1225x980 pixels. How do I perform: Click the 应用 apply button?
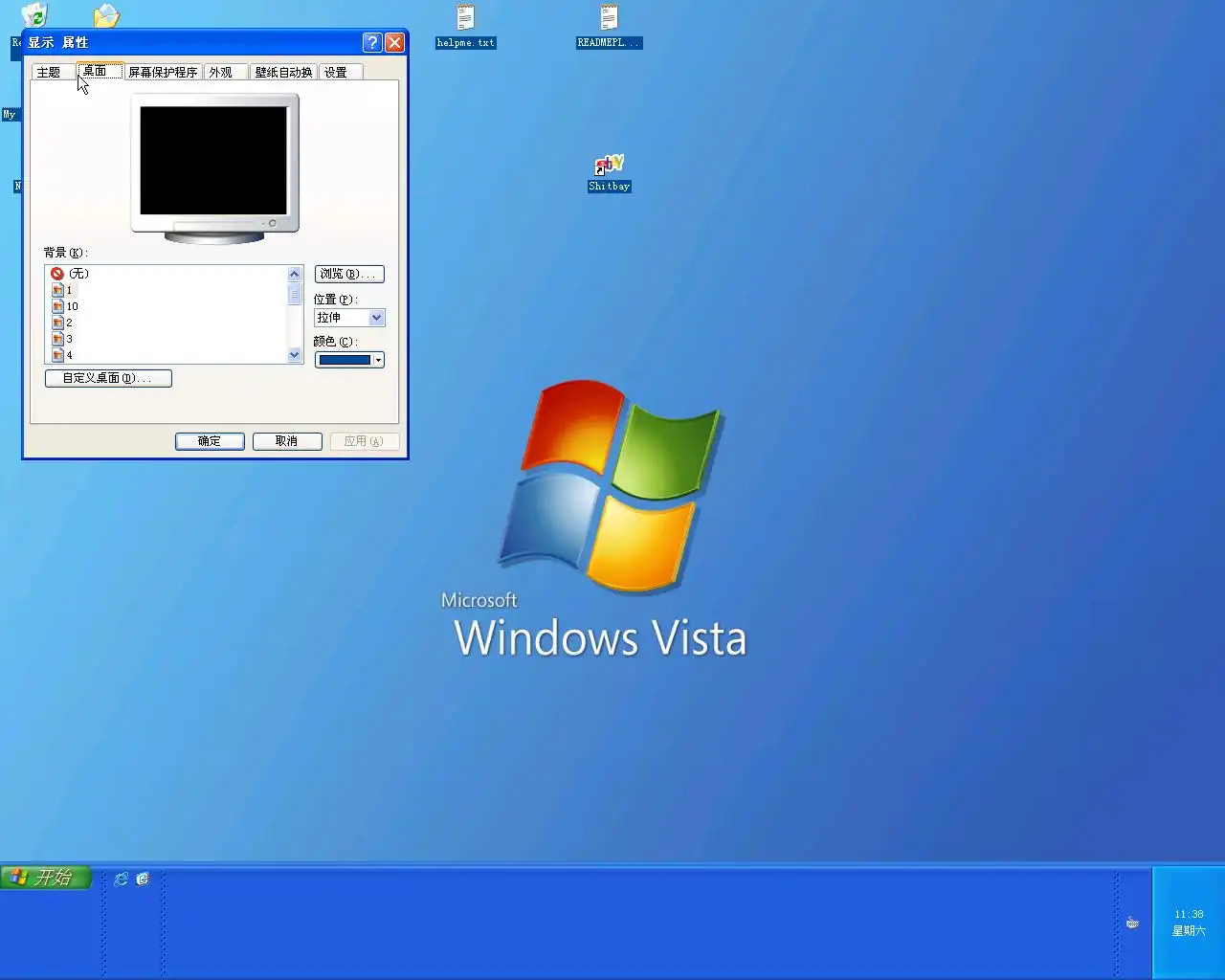click(365, 441)
